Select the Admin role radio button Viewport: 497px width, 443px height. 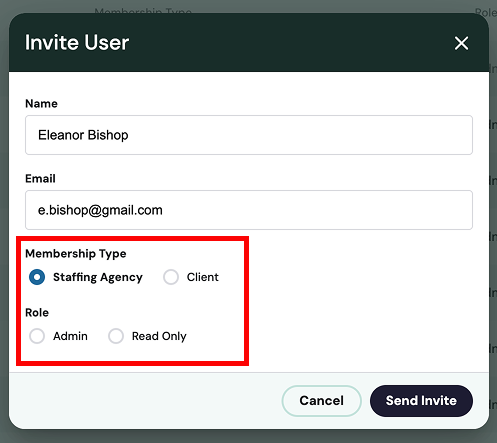coord(37,336)
